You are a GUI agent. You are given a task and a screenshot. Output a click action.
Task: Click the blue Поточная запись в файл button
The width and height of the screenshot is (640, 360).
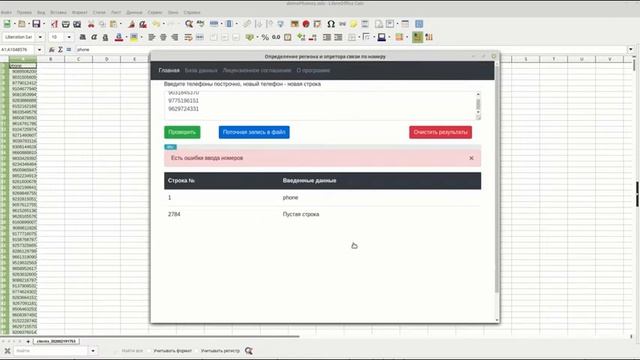(254, 132)
